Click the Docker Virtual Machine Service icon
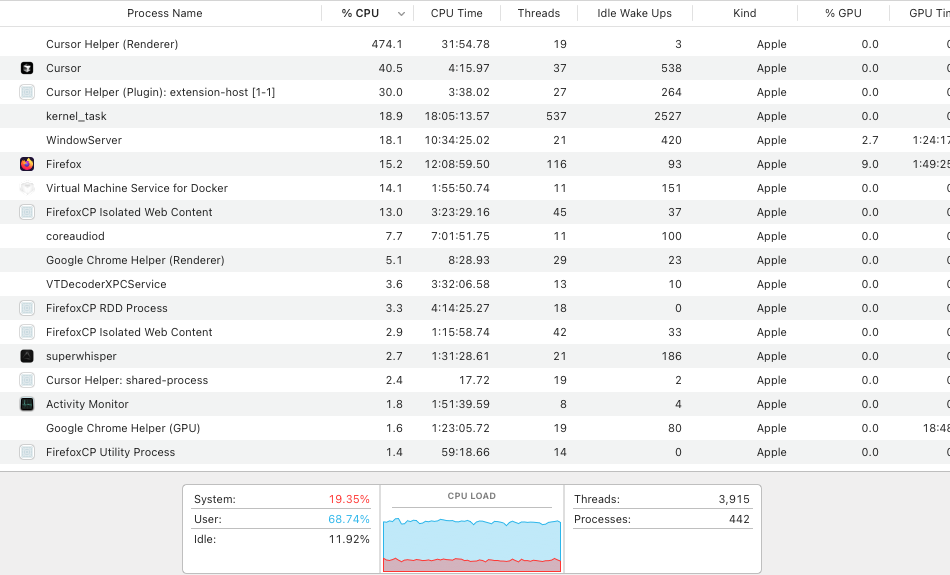950x575 pixels. 27,188
